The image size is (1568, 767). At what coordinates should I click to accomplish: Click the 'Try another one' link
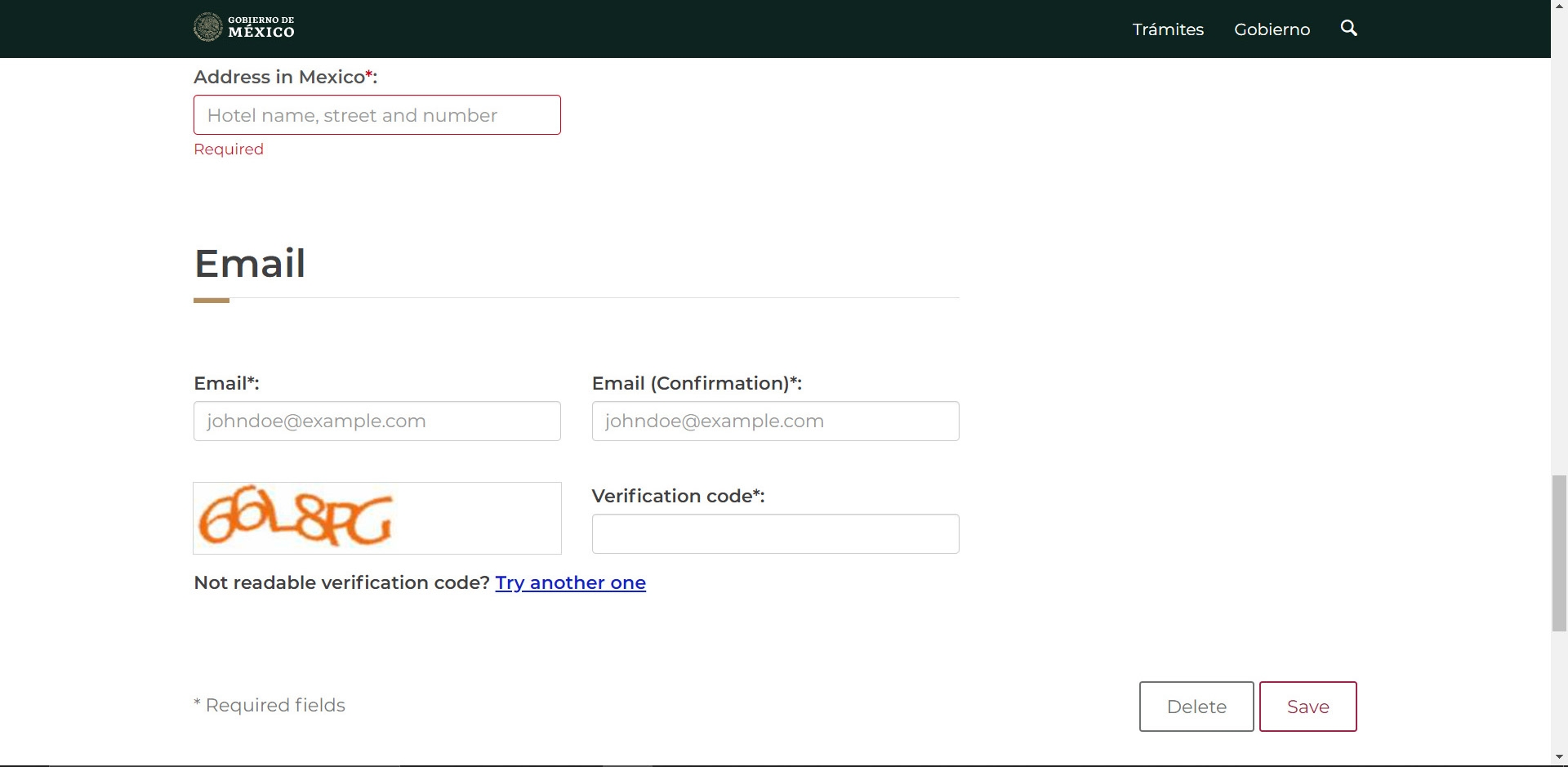pos(570,582)
